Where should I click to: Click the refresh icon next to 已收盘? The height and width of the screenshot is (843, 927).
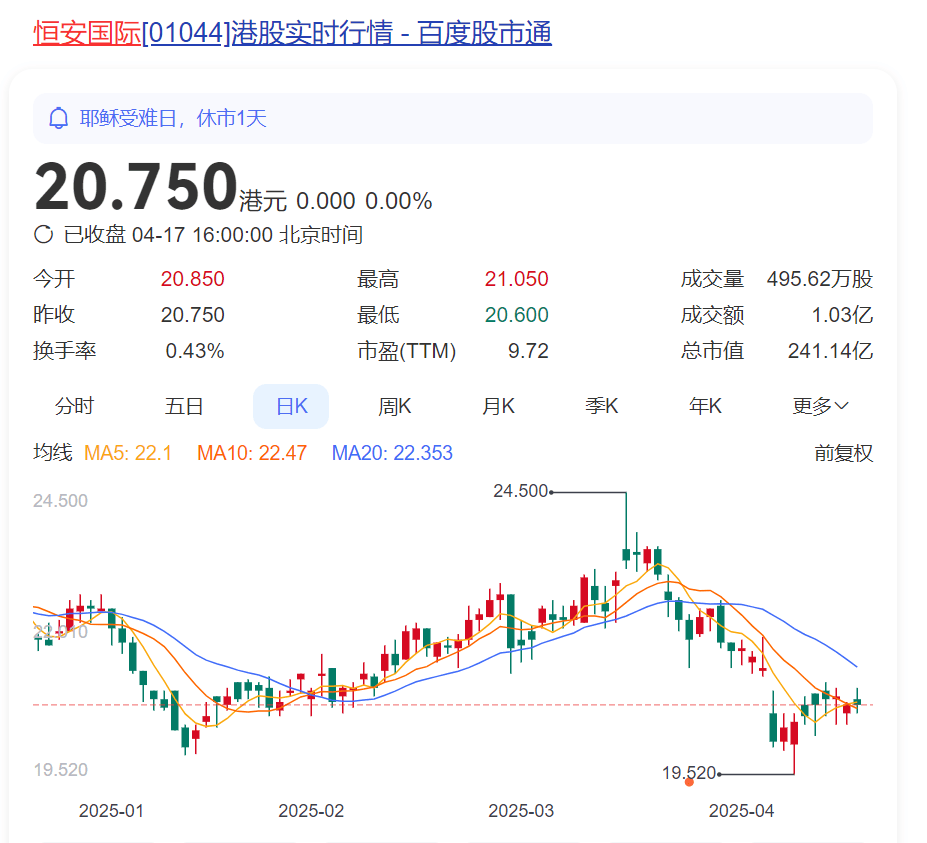click(x=42, y=234)
